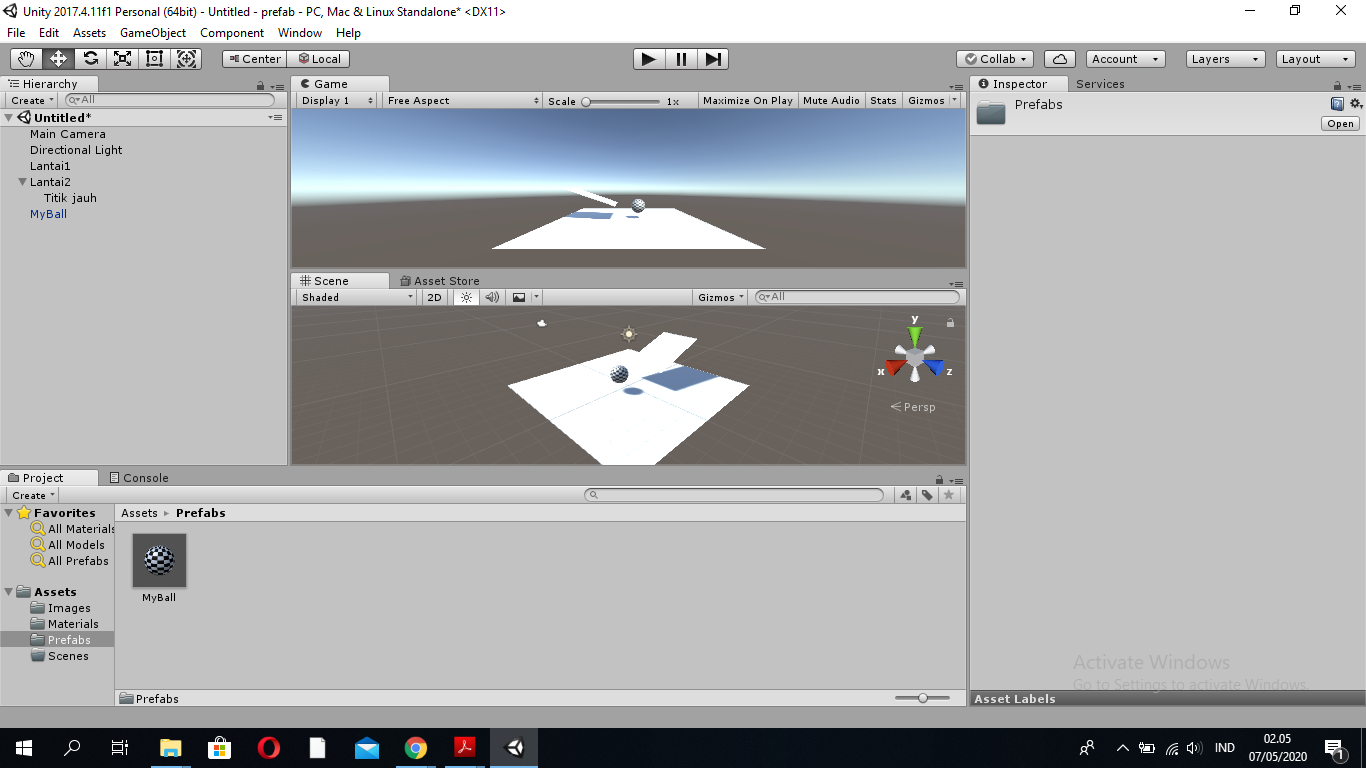Open the Free Aspect dropdown
1366x768 pixels.
coord(463,100)
